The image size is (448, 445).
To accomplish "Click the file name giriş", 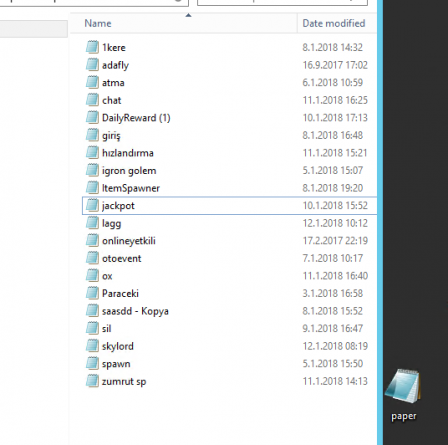I will coord(111,136).
